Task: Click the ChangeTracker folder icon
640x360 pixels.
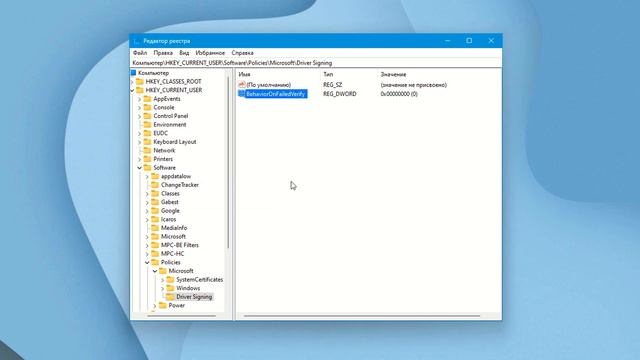Action: 155,185
